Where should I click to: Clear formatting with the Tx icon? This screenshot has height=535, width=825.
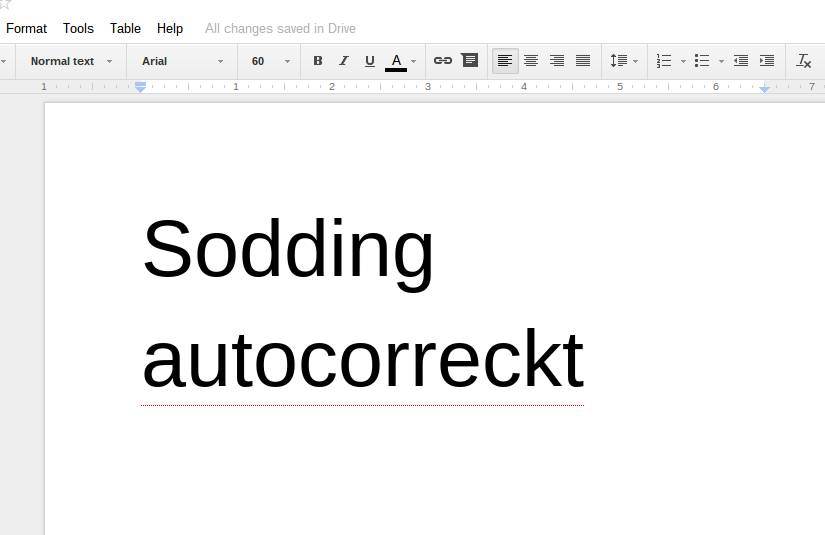pos(803,61)
